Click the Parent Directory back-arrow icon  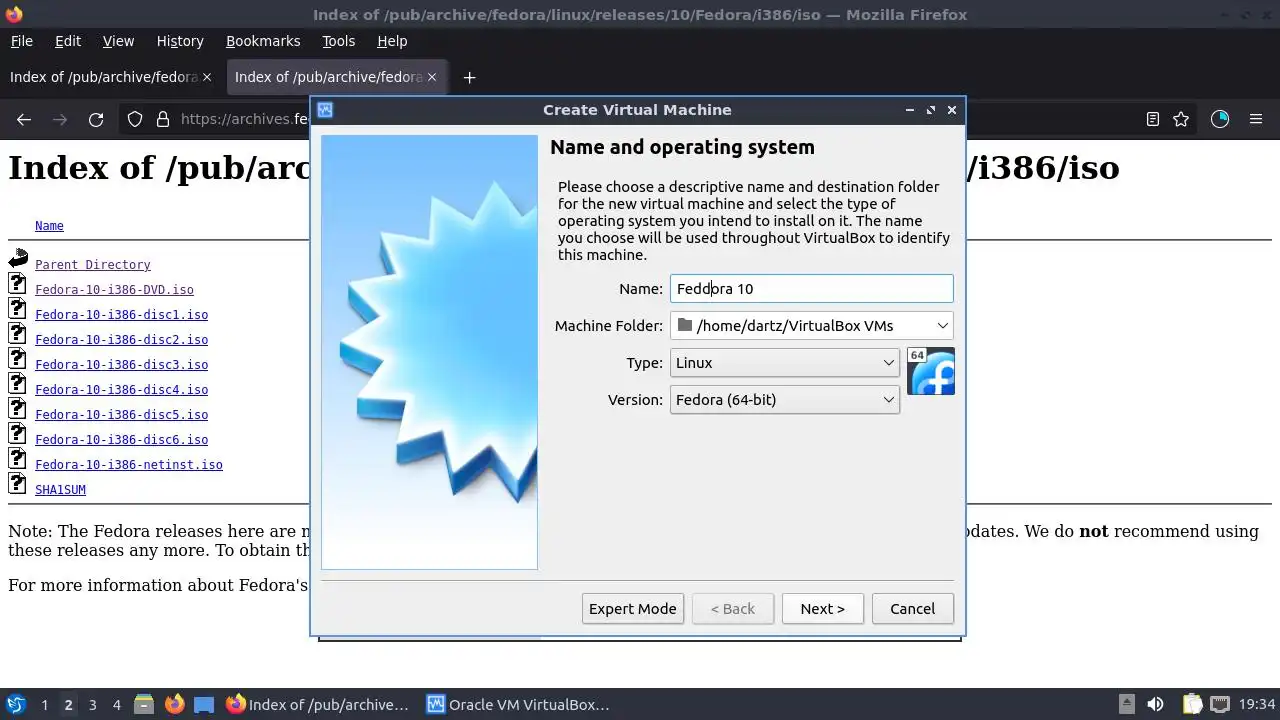(x=18, y=260)
